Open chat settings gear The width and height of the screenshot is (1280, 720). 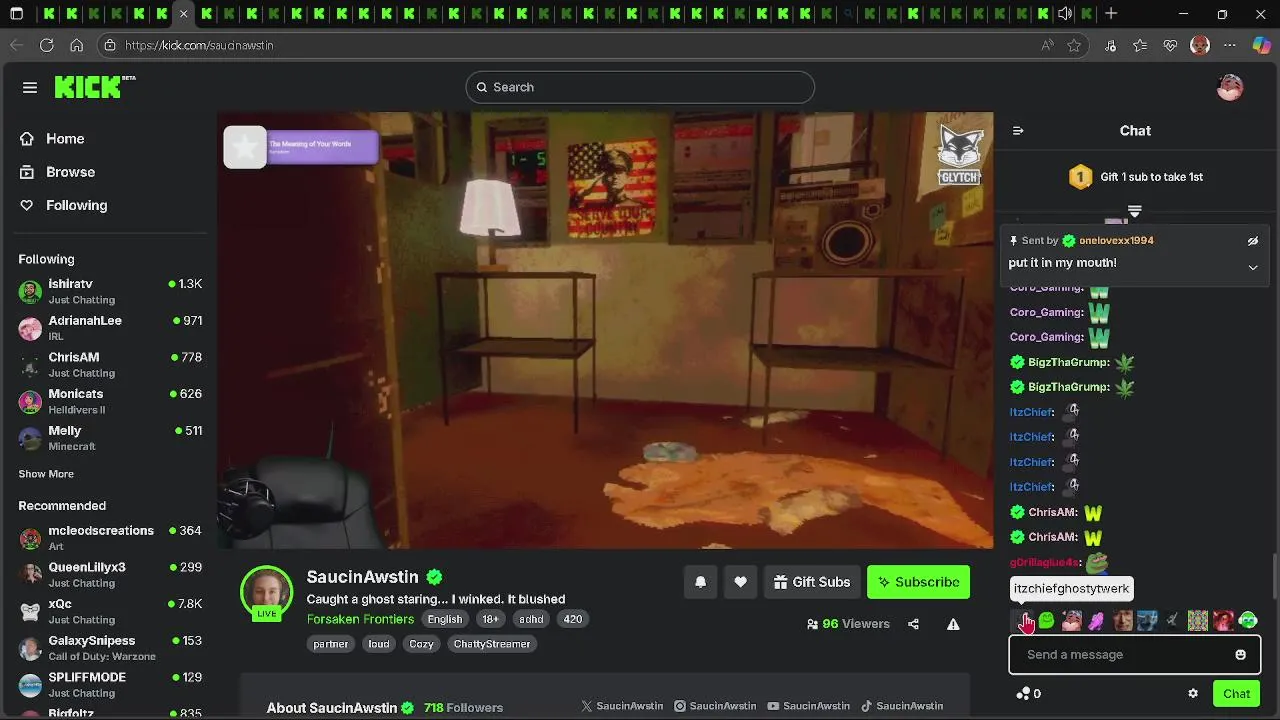(x=1192, y=694)
